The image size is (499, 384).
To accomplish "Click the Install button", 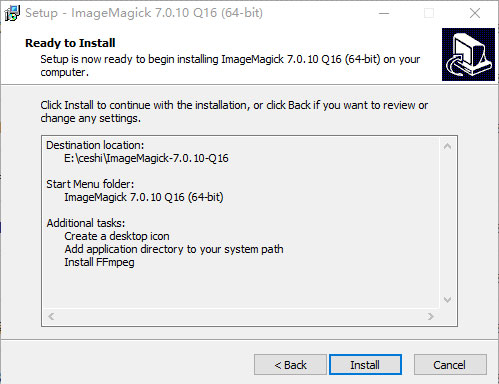I will [365, 365].
